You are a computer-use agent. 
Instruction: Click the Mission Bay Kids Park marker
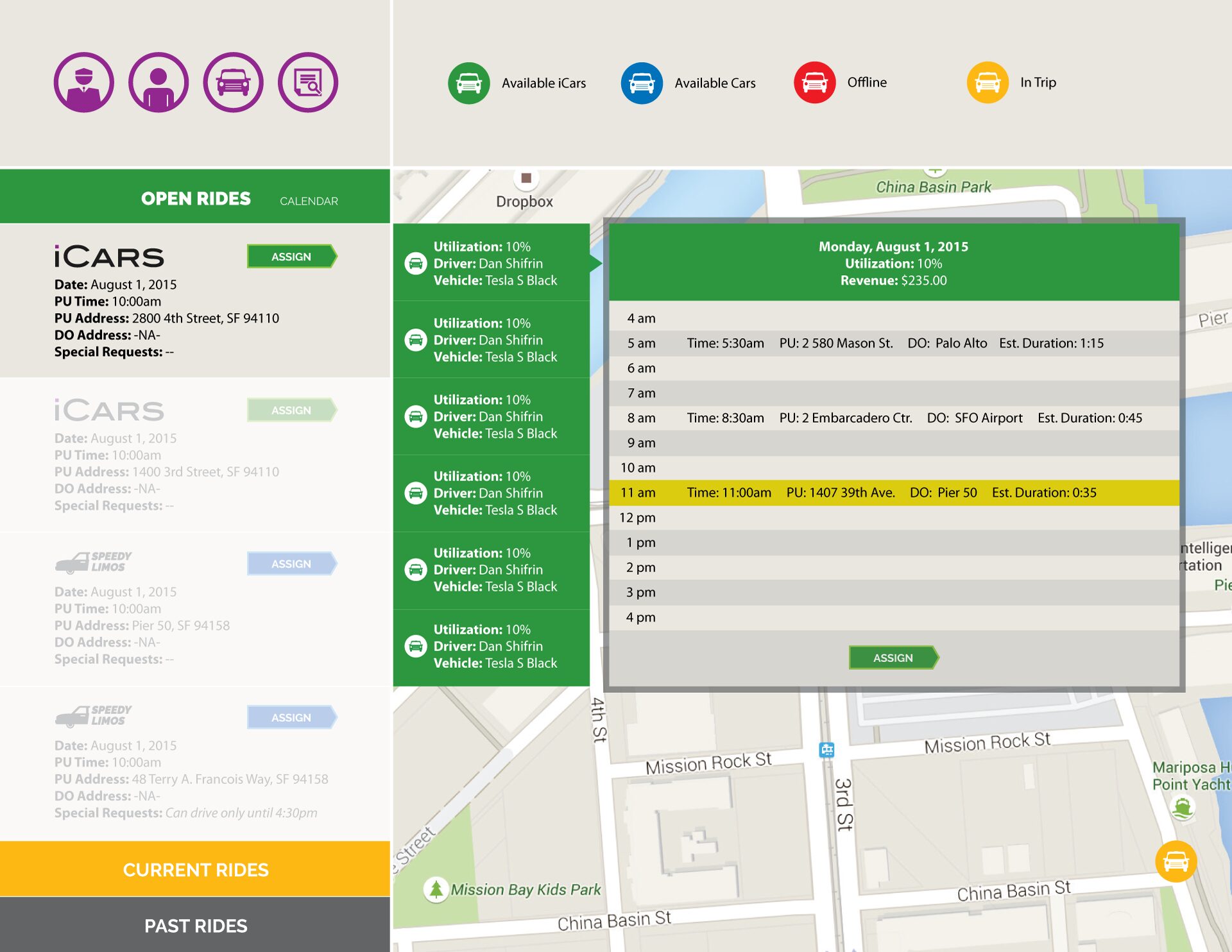[x=436, y=889]
